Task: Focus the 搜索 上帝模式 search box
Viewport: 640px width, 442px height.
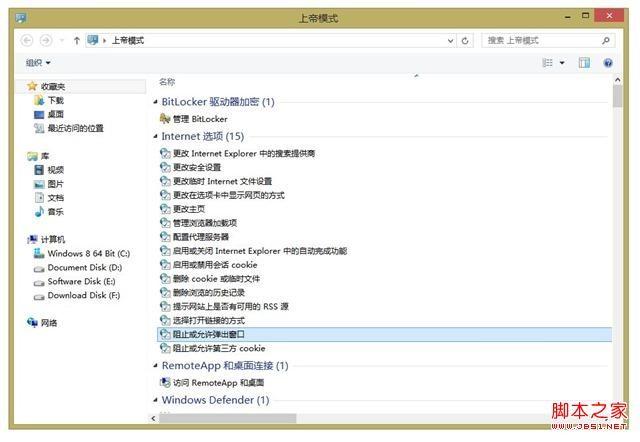Action: pos(548,40)
